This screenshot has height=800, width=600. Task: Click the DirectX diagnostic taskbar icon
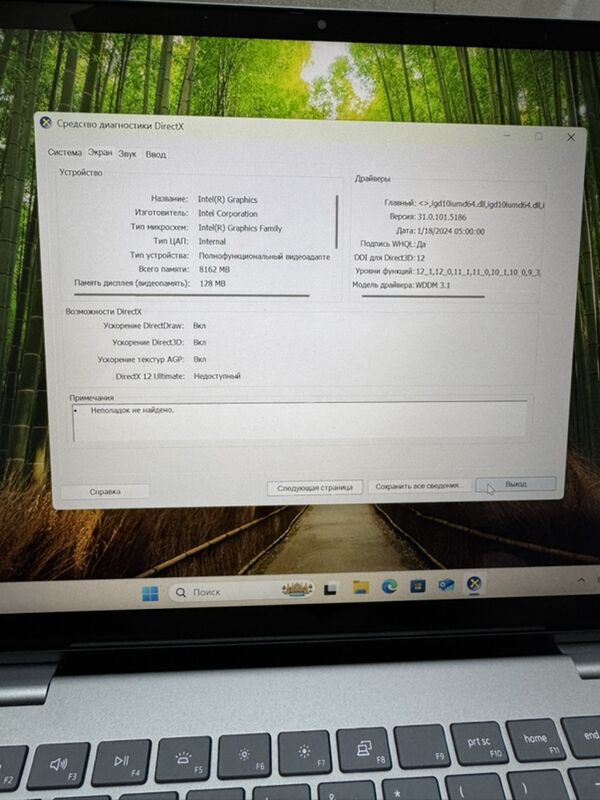click(x=474, y=584)
